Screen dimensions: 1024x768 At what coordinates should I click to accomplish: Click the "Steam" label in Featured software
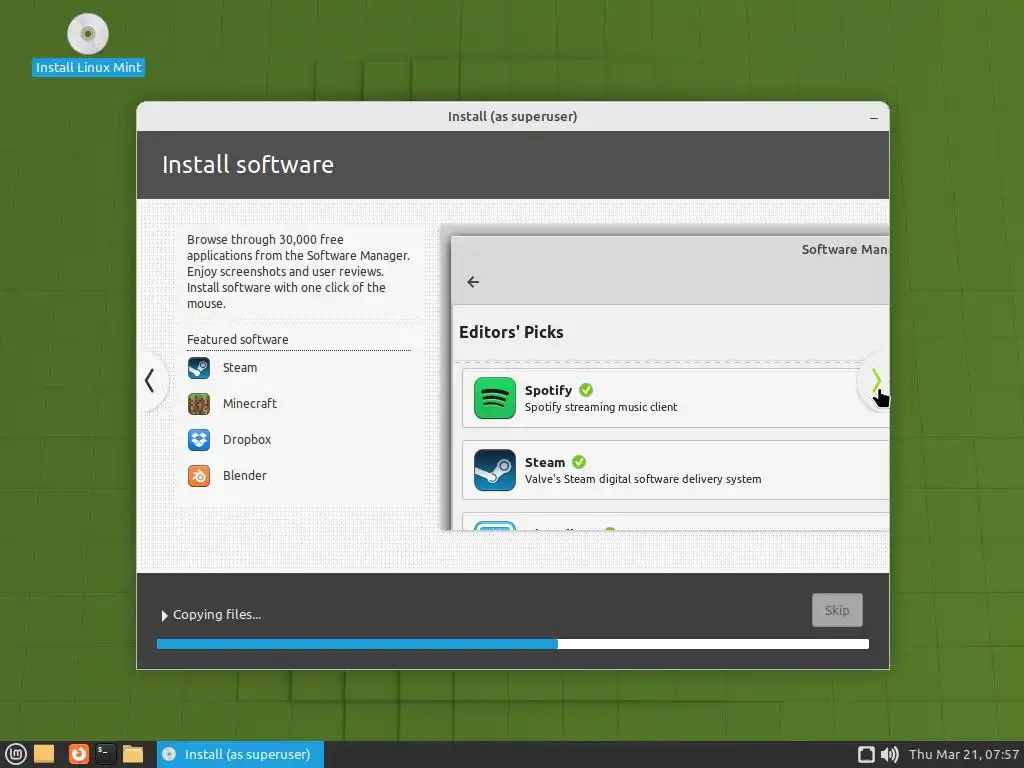[240, 368]
